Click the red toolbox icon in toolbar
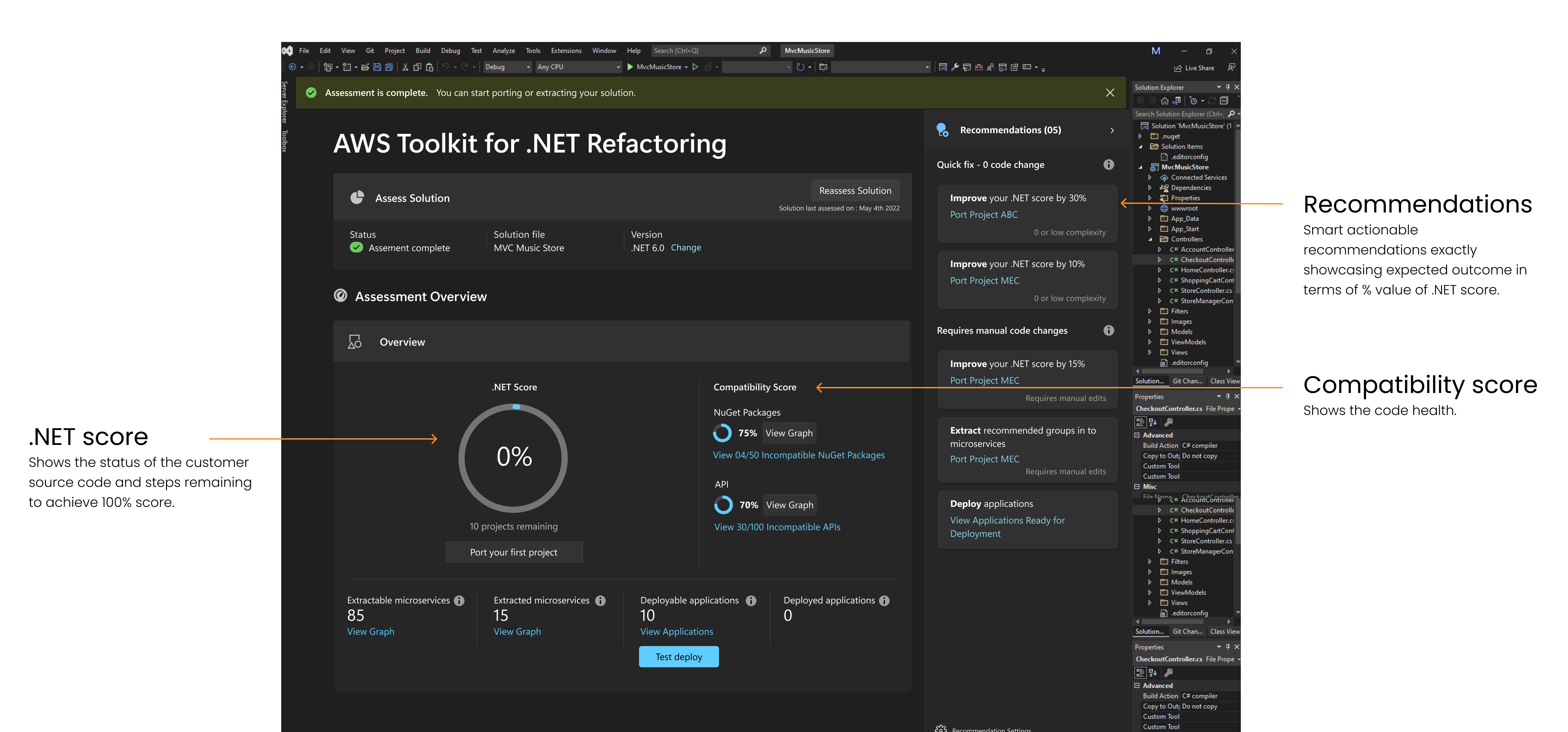1568x732 pixels. point(979,67)
